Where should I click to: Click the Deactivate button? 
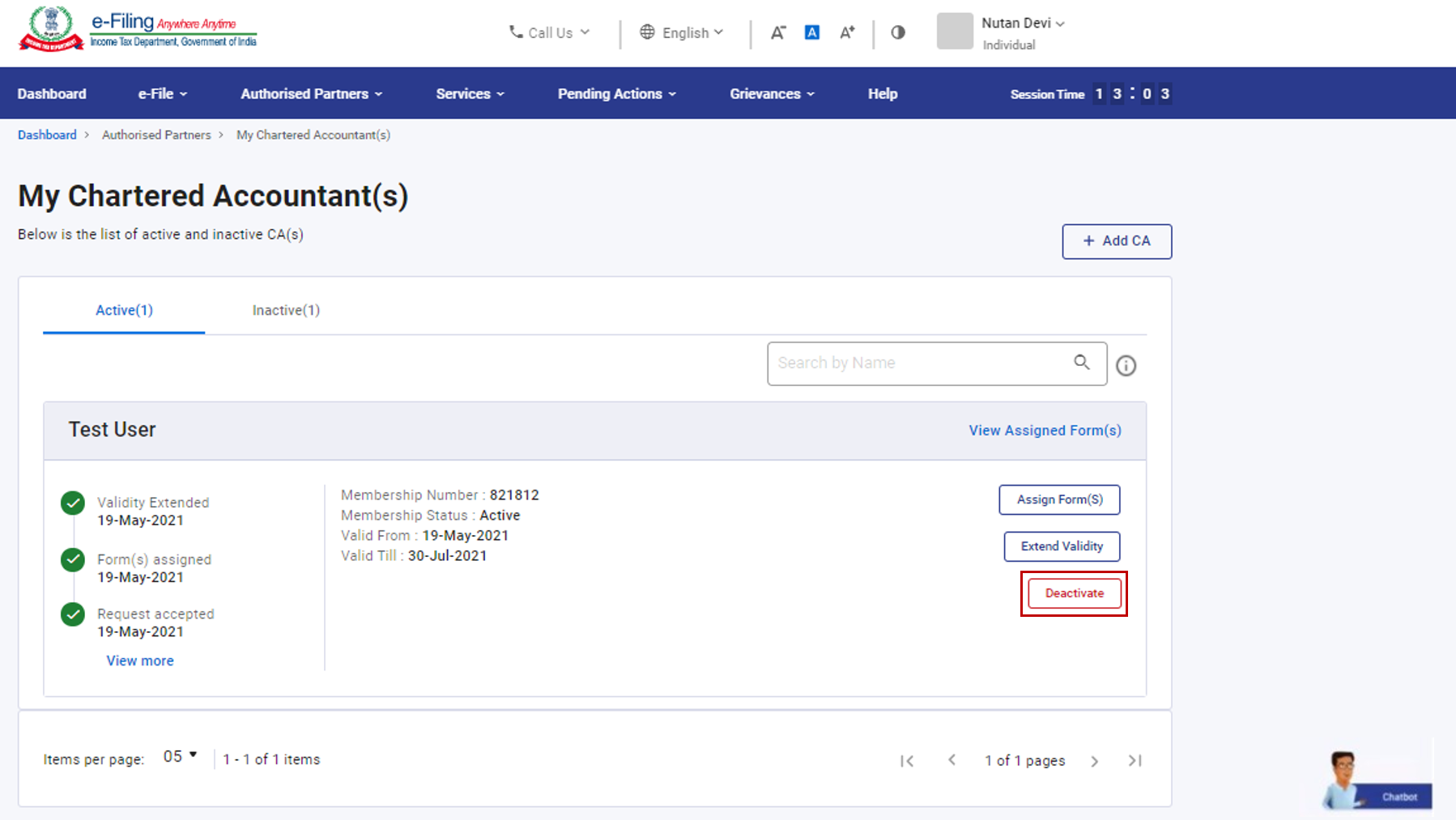(1074, 593)
